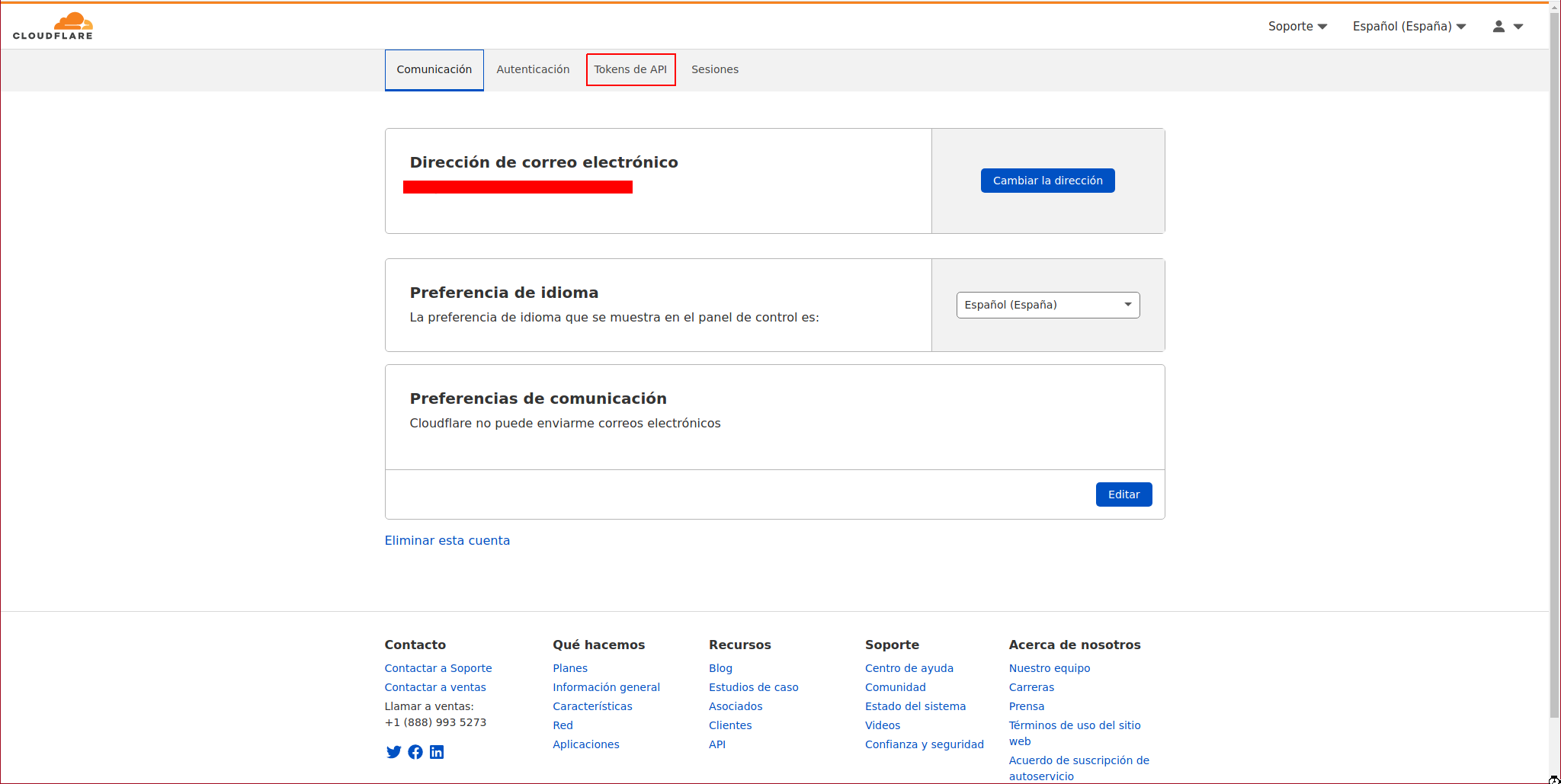Click Editar in communication preferences
1561x784 pixels.
[x=1123, y=494]
